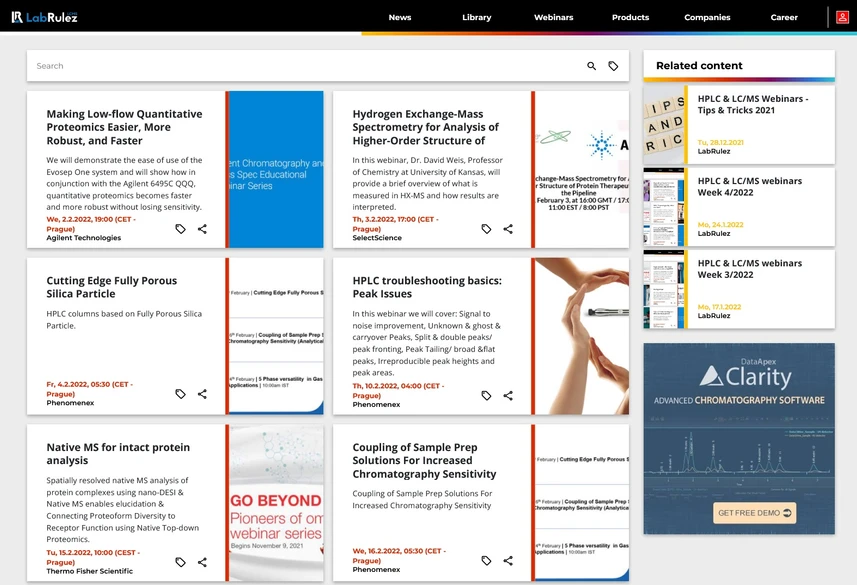
Task: Click date Mo, 17.1.2022 in related content
Action: pyautogui.click(x=719, y=307)
